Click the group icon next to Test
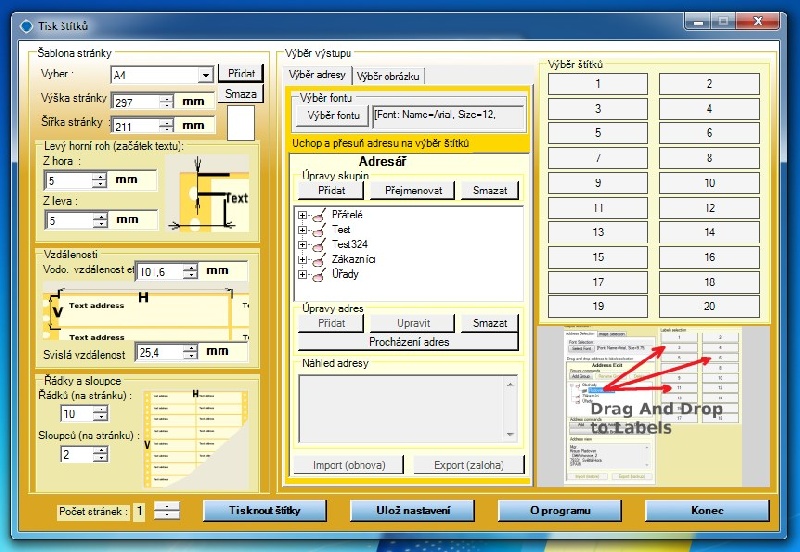Viewport: 800px width, 552px height. [319, 230]
